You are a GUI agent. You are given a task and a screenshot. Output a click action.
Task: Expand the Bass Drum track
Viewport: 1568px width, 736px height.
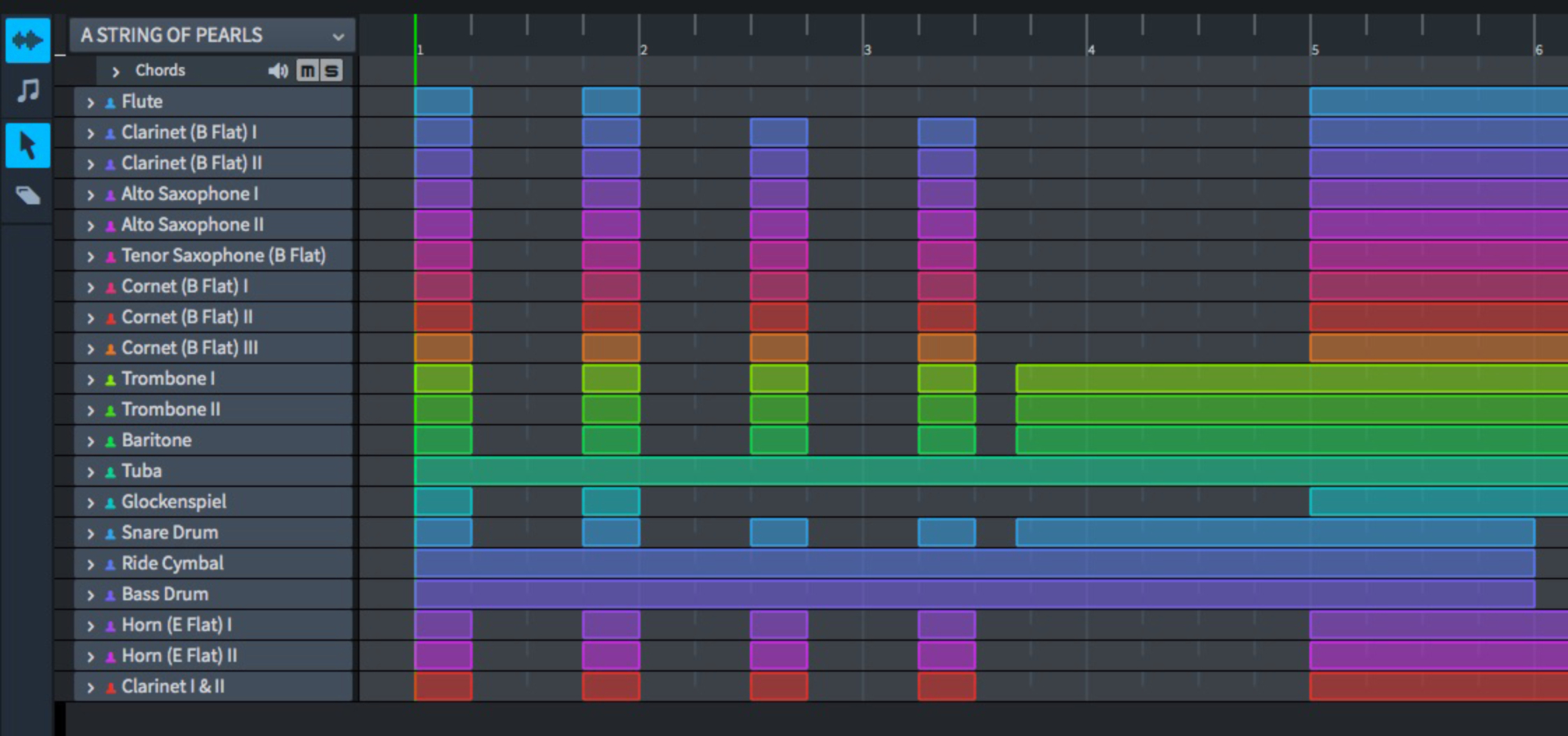(91, 595)
